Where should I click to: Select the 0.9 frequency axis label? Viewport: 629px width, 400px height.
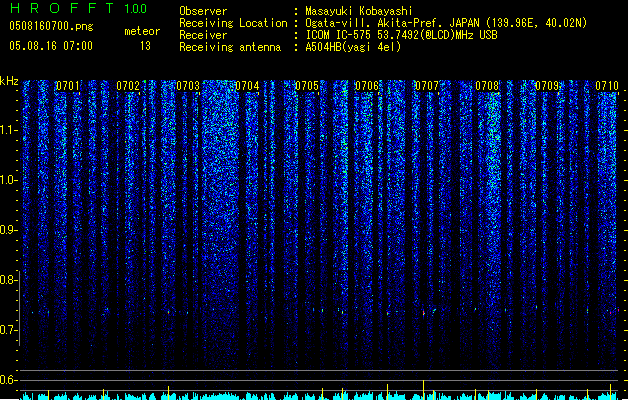(x=8, y=230)
